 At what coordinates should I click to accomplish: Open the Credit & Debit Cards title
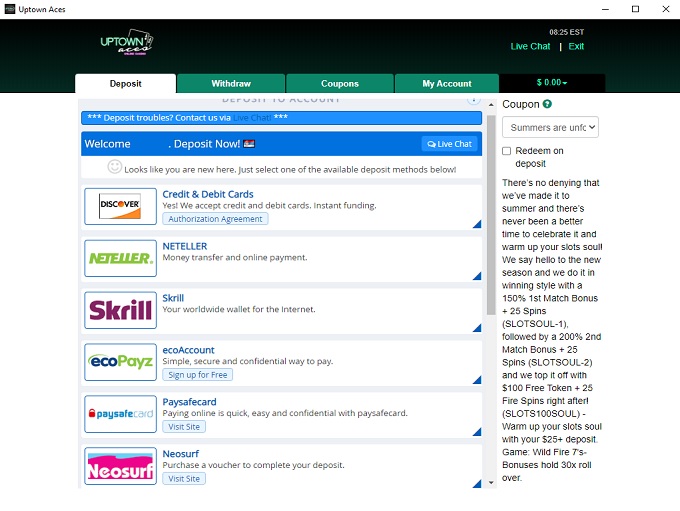[208, 194]
